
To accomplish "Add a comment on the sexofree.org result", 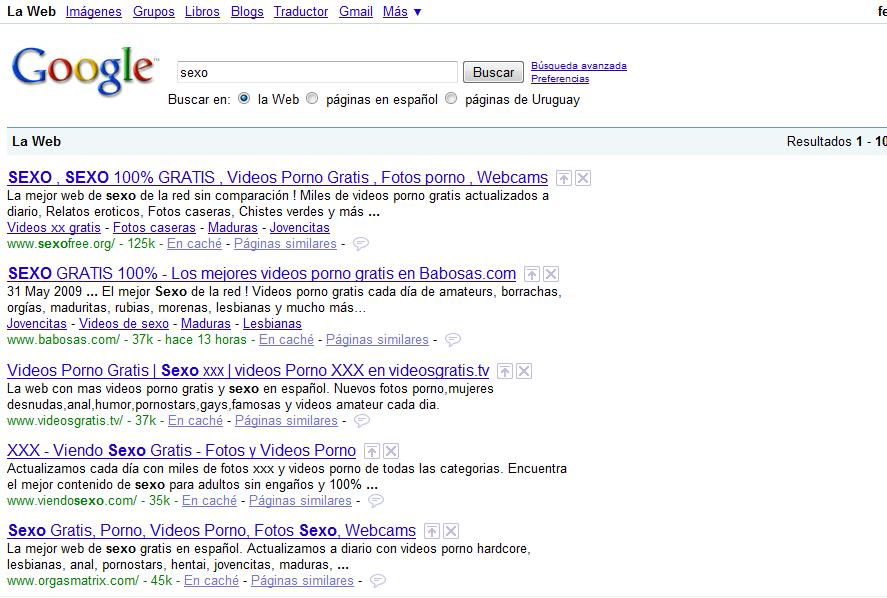I will [x=361, y=244].
